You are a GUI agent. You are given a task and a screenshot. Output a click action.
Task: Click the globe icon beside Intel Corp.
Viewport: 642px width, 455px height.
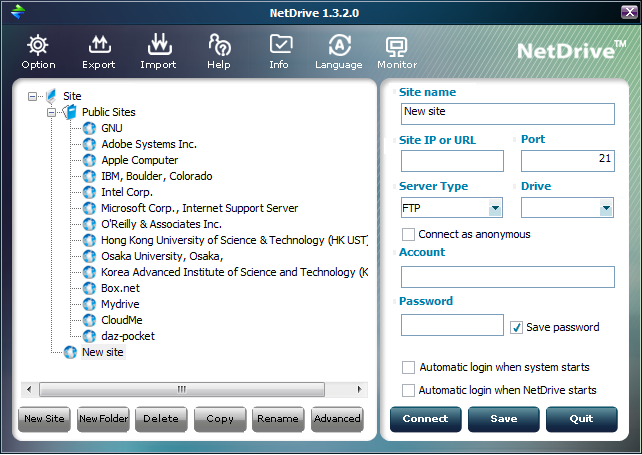pyautogui.click(x=89, y=192)
